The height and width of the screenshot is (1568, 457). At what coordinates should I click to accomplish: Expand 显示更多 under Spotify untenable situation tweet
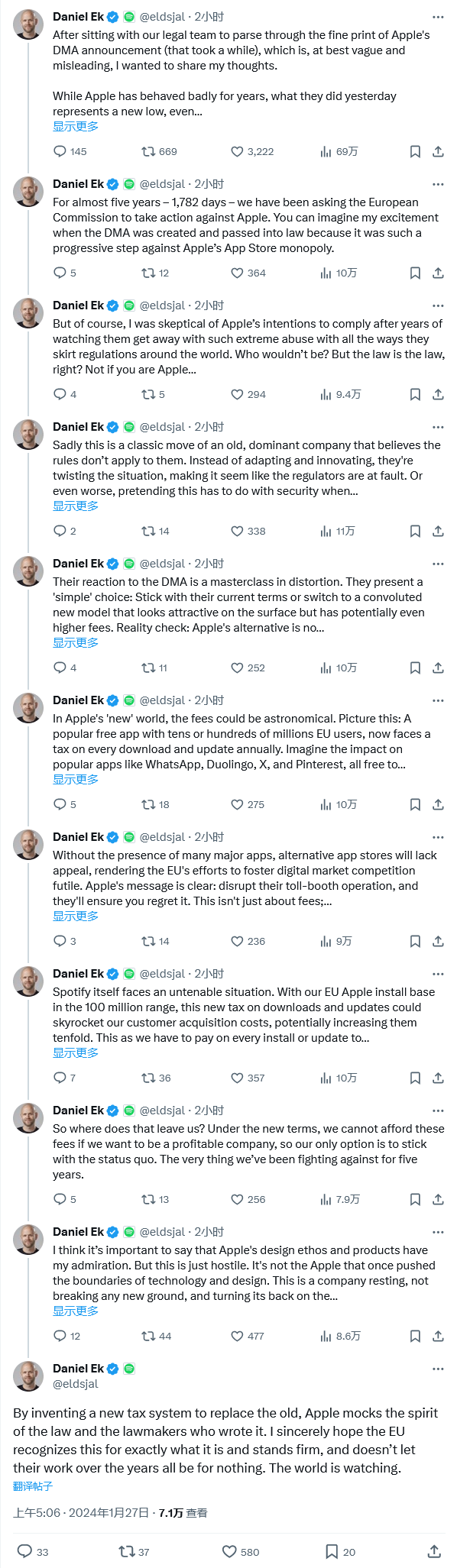coord(76,1052)
